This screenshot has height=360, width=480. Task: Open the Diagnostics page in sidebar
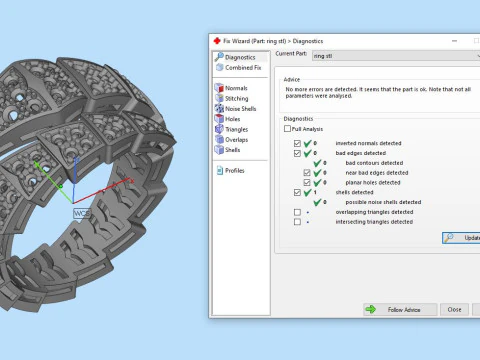pyautogui.click(x=240, y=57)
